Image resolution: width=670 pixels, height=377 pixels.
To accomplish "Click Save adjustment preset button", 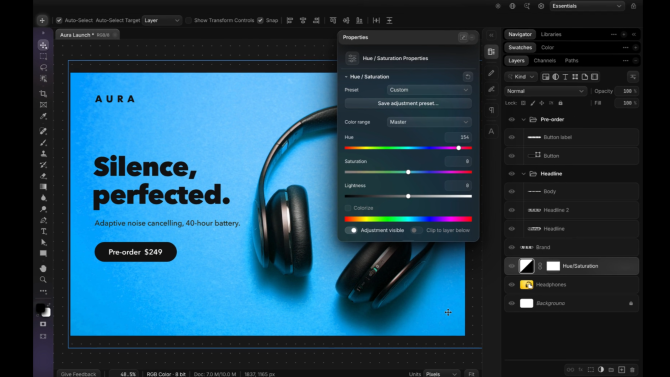I will tap(408, 103).
